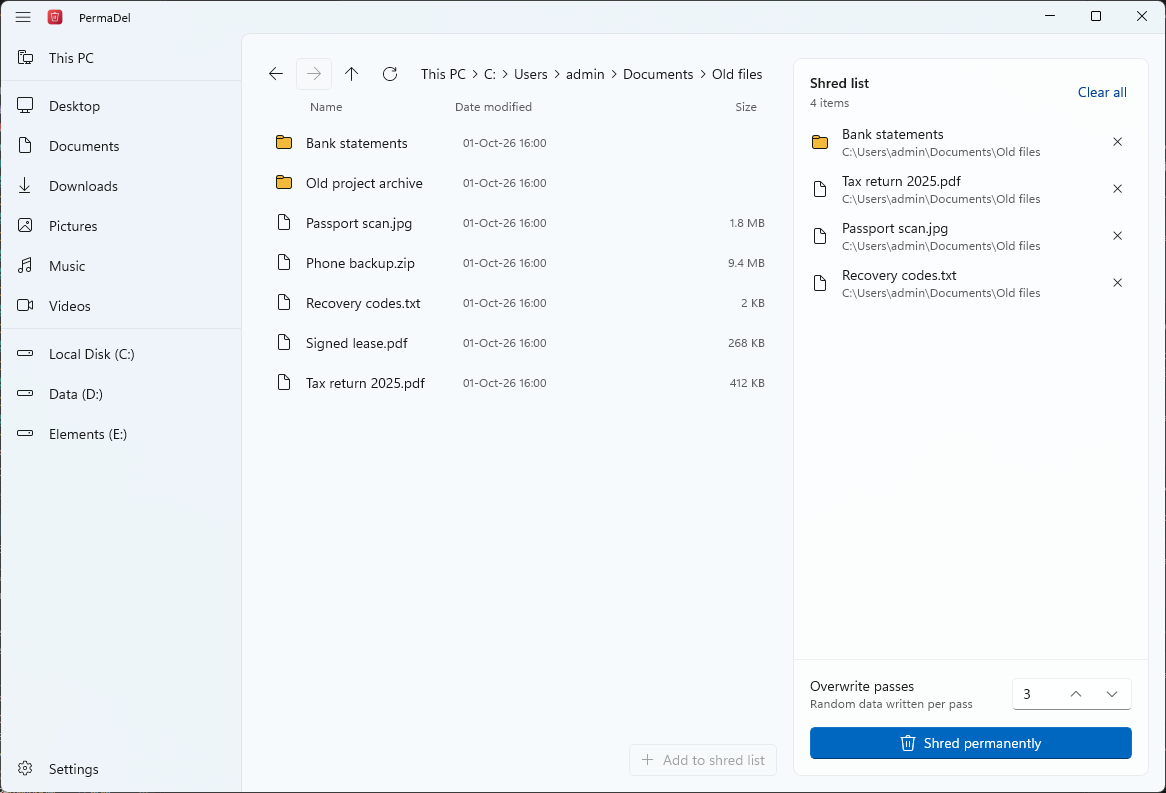
Task: Sort by the Name column header
Action: point(326,107)
